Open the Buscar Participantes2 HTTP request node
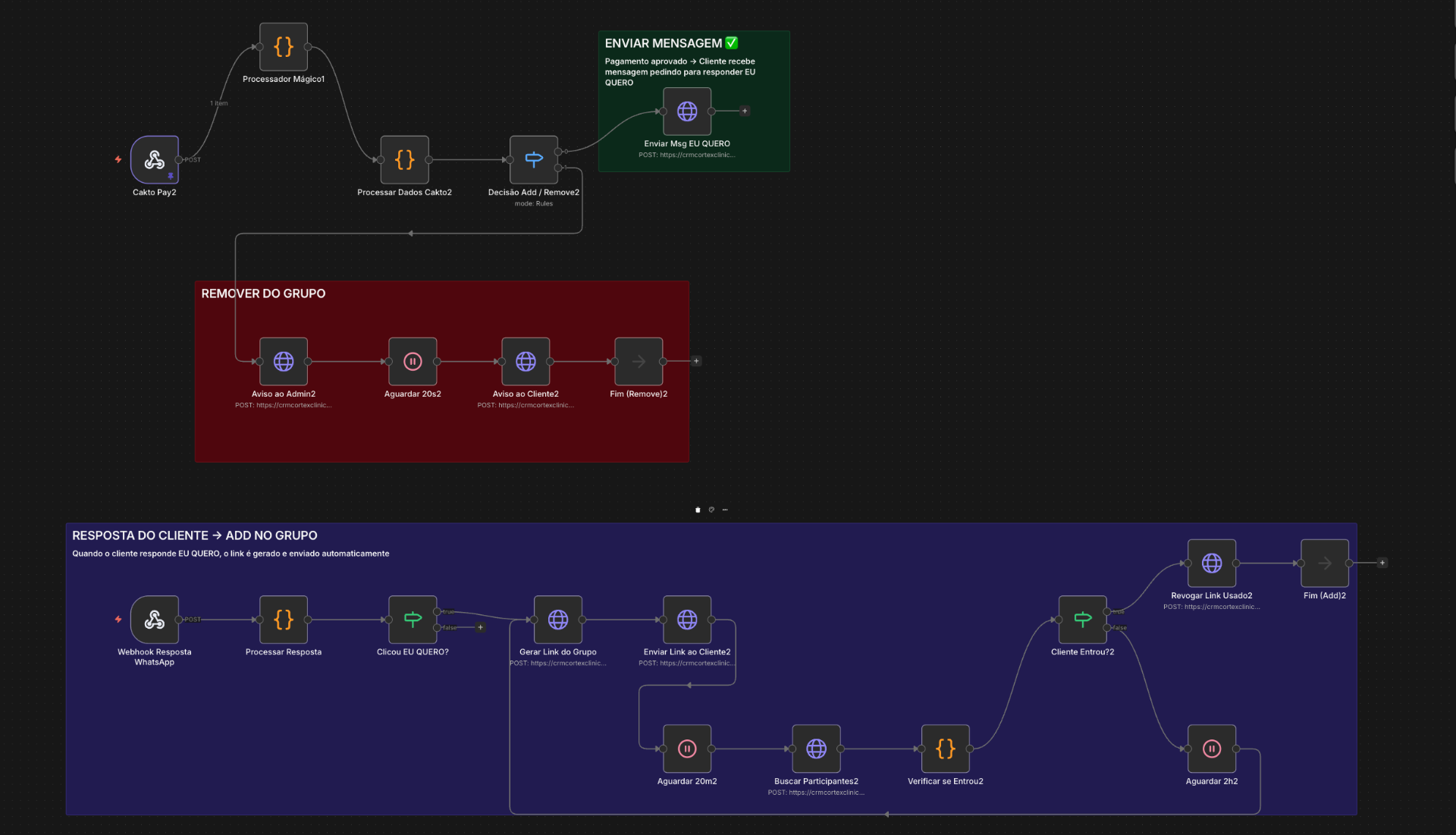 pyautogui.click(x=816, y=749)
